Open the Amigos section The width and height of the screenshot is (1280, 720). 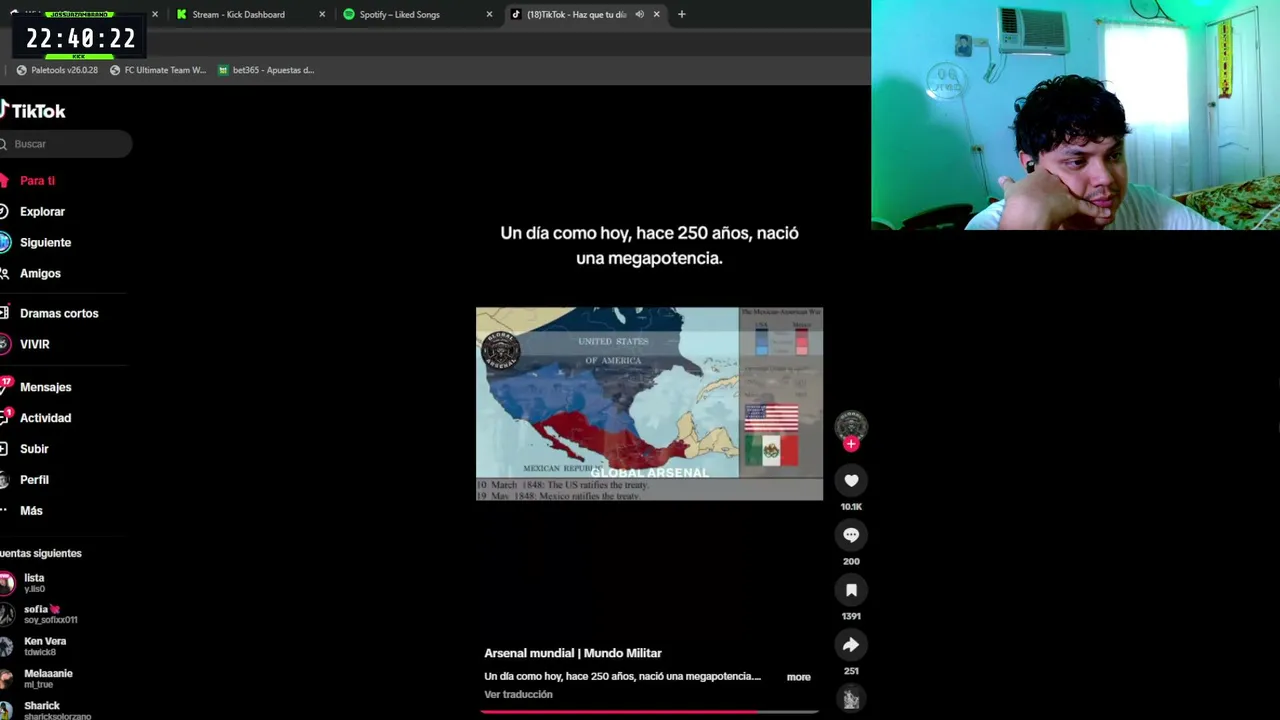coord(40,274)
